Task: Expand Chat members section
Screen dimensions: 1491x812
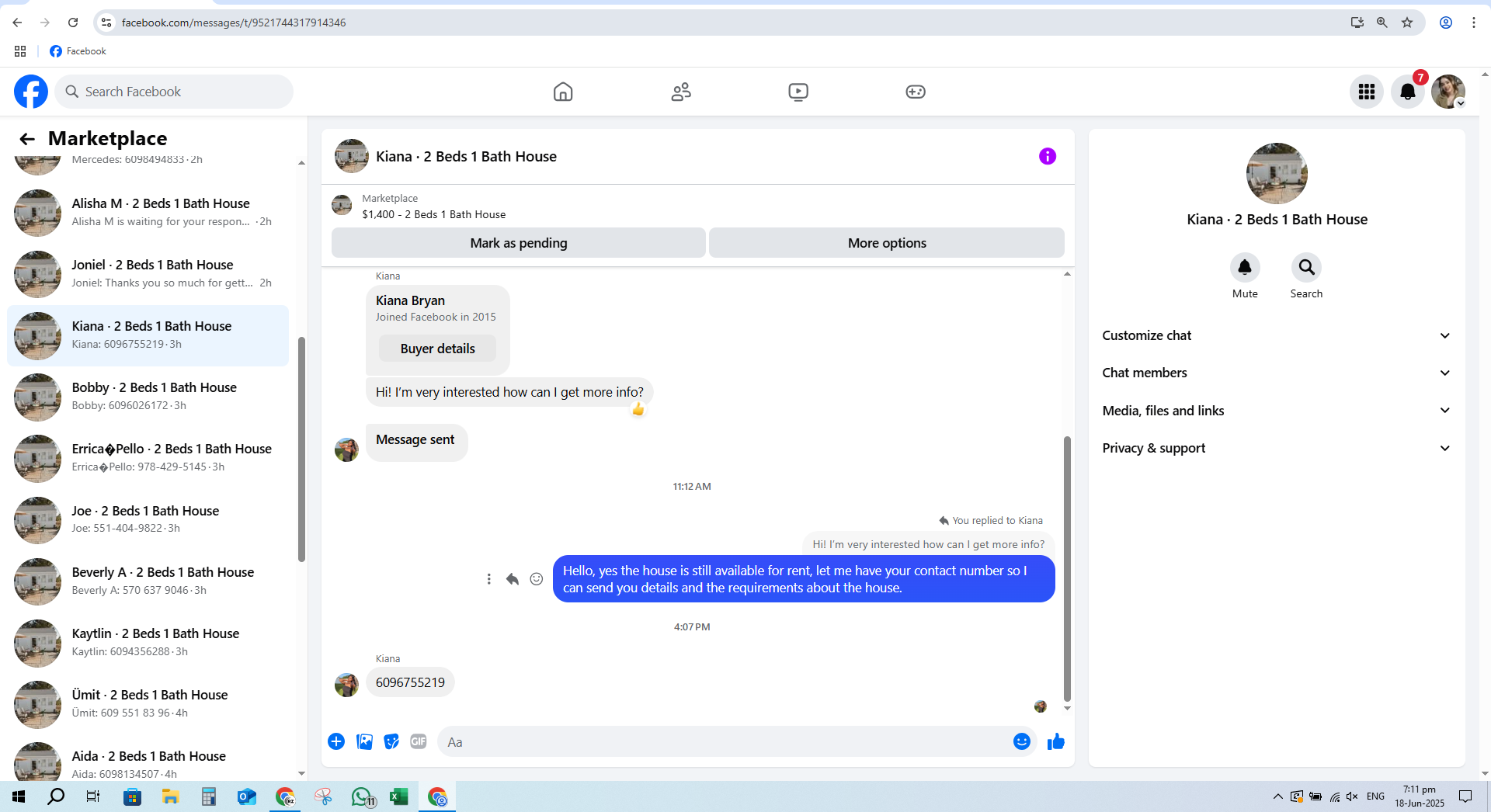Action: 1277,373
